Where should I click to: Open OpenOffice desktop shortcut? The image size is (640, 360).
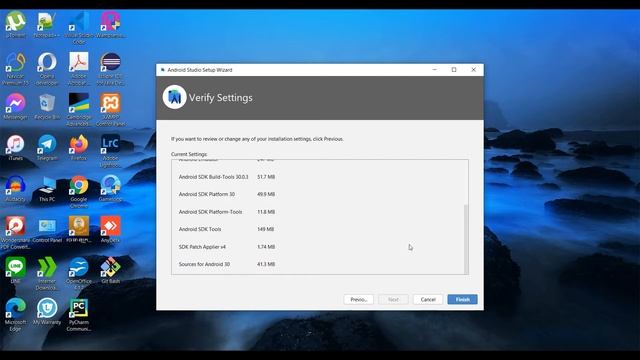[x=79, y=273]
